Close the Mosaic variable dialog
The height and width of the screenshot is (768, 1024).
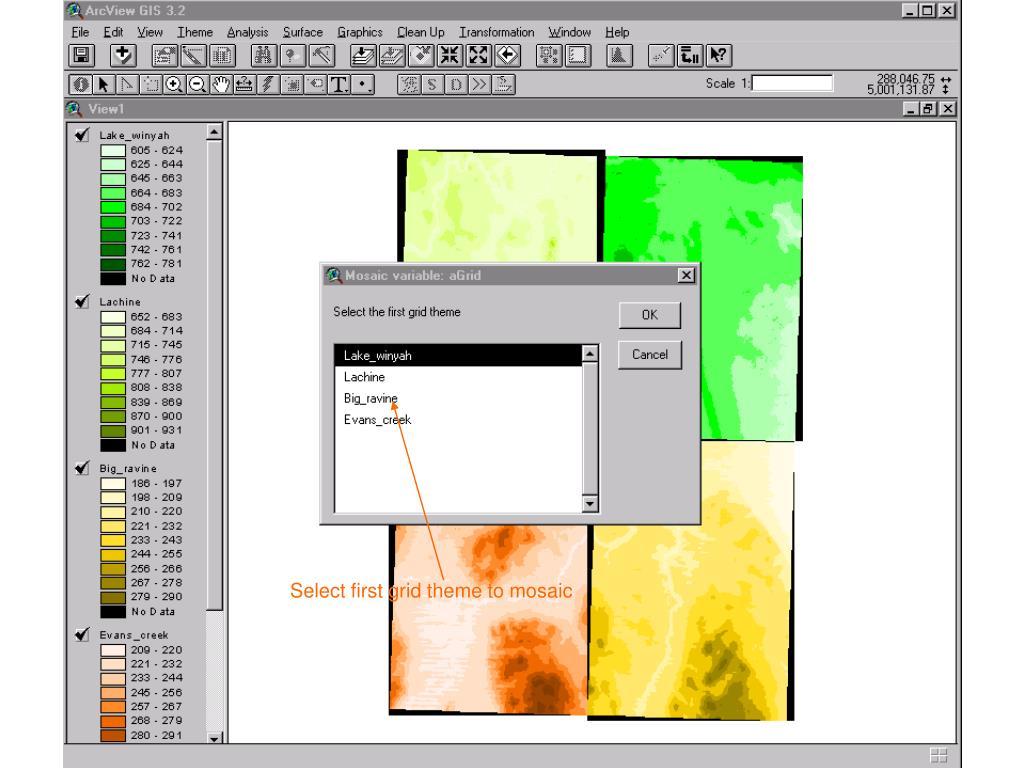[x=686, y=276]
